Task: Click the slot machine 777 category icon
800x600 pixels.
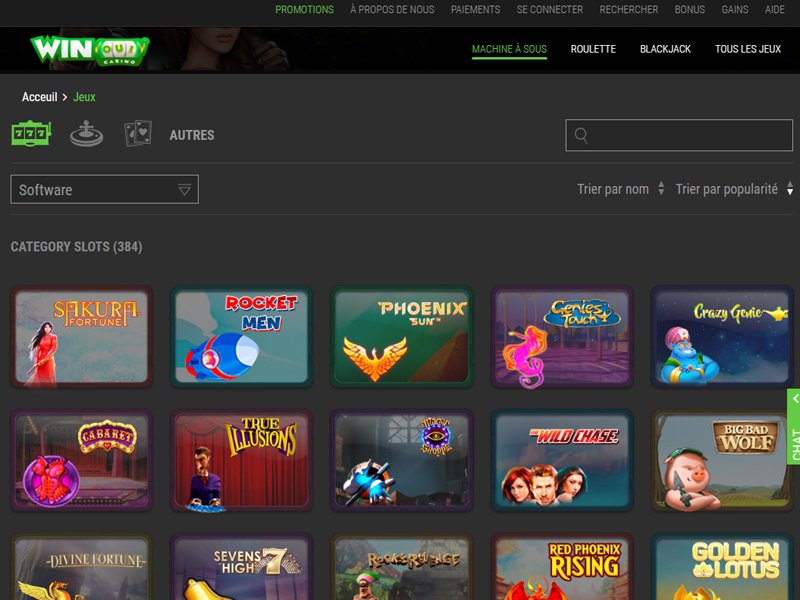Action: click(x=31, y=134)
